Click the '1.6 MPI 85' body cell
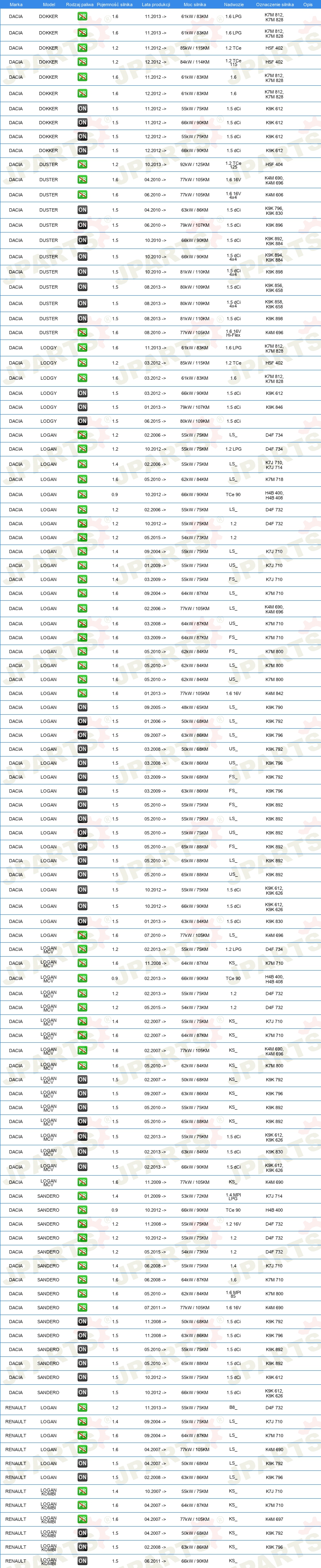The width and height of the screenshot is (321, 1568). (233, 1294)
